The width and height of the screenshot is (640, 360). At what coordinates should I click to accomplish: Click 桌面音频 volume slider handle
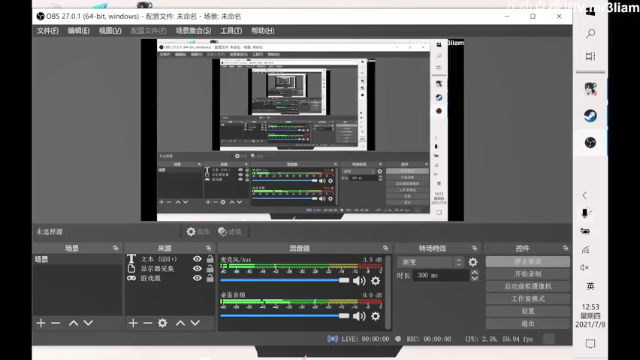(x=344, y=316)
